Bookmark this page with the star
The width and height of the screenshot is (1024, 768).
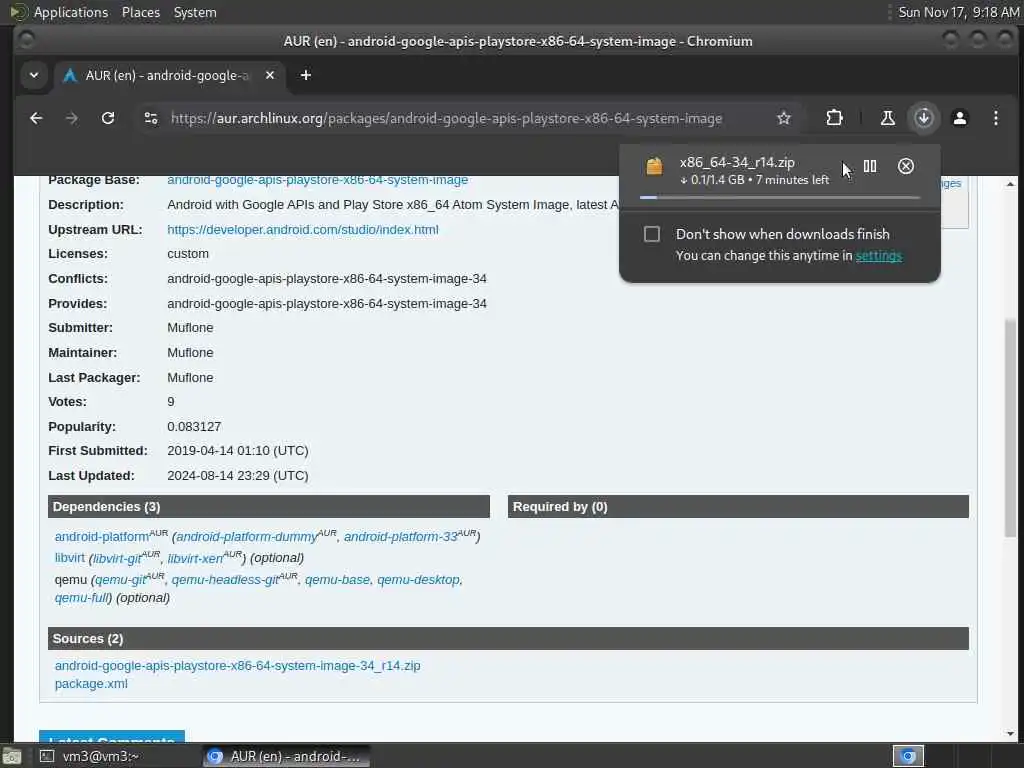[784, 118]
